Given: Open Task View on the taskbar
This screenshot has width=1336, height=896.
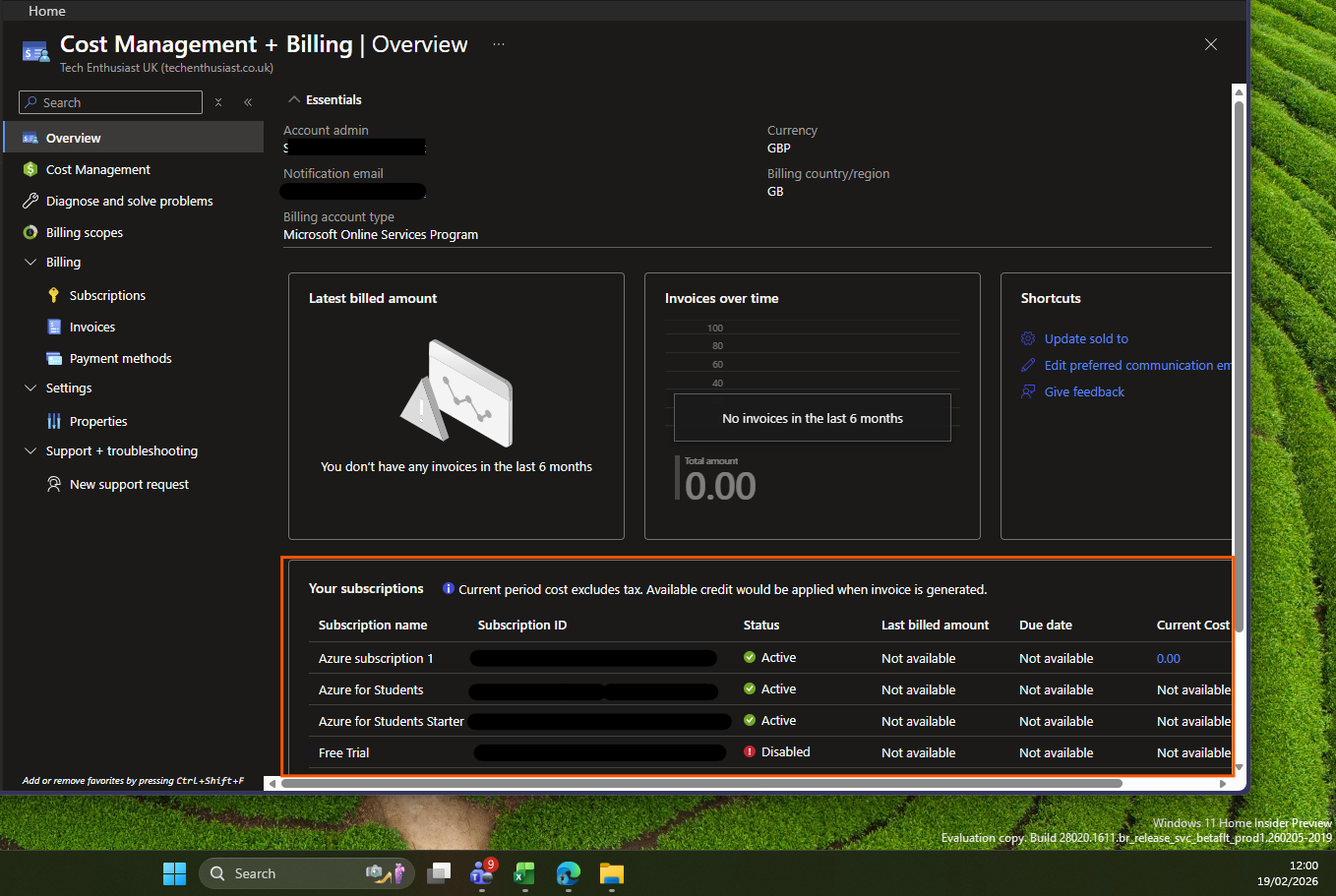Looking at the screenshot, I should [x=440, y=873].
